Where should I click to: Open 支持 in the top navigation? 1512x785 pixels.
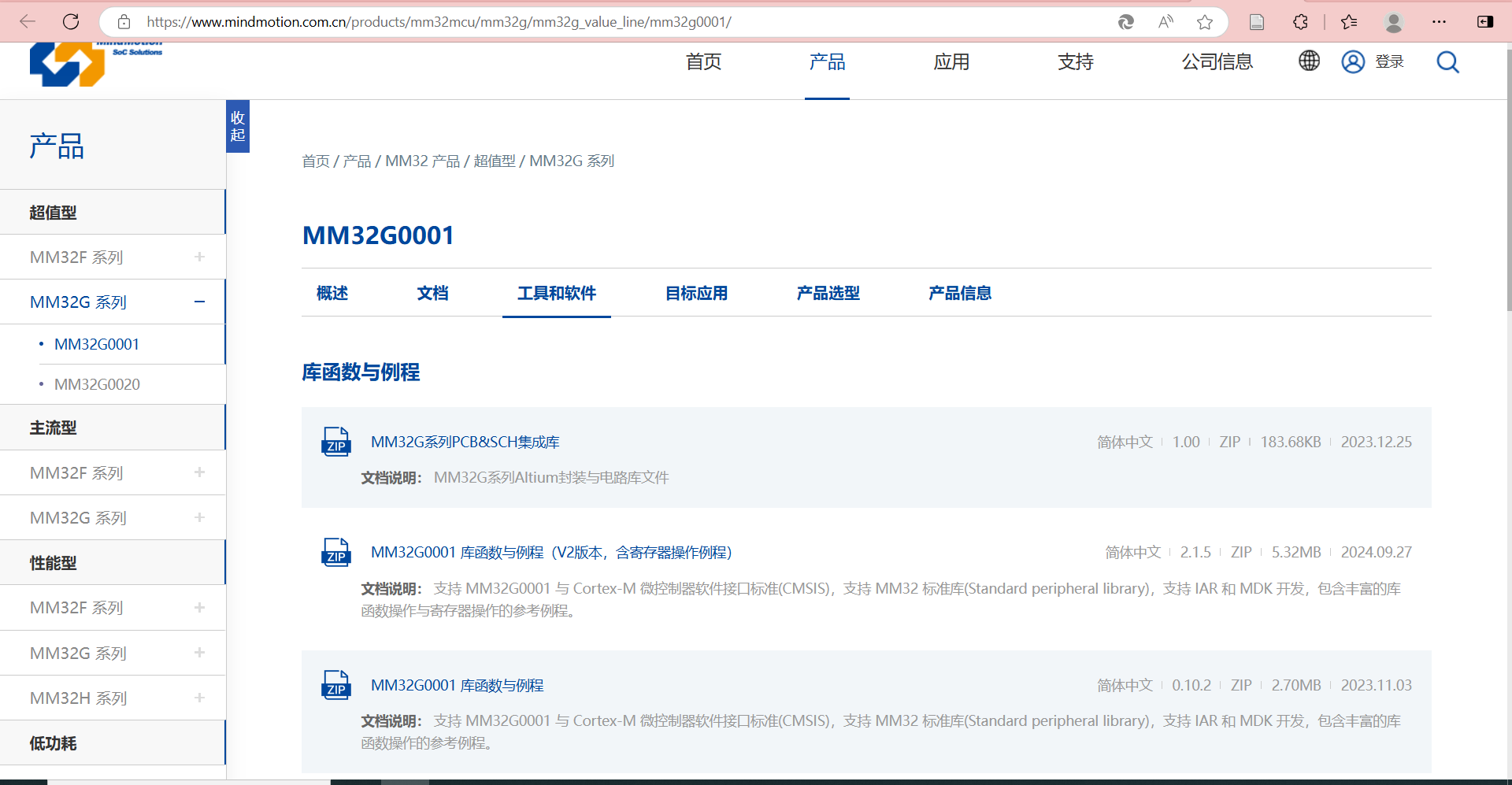1075,62
